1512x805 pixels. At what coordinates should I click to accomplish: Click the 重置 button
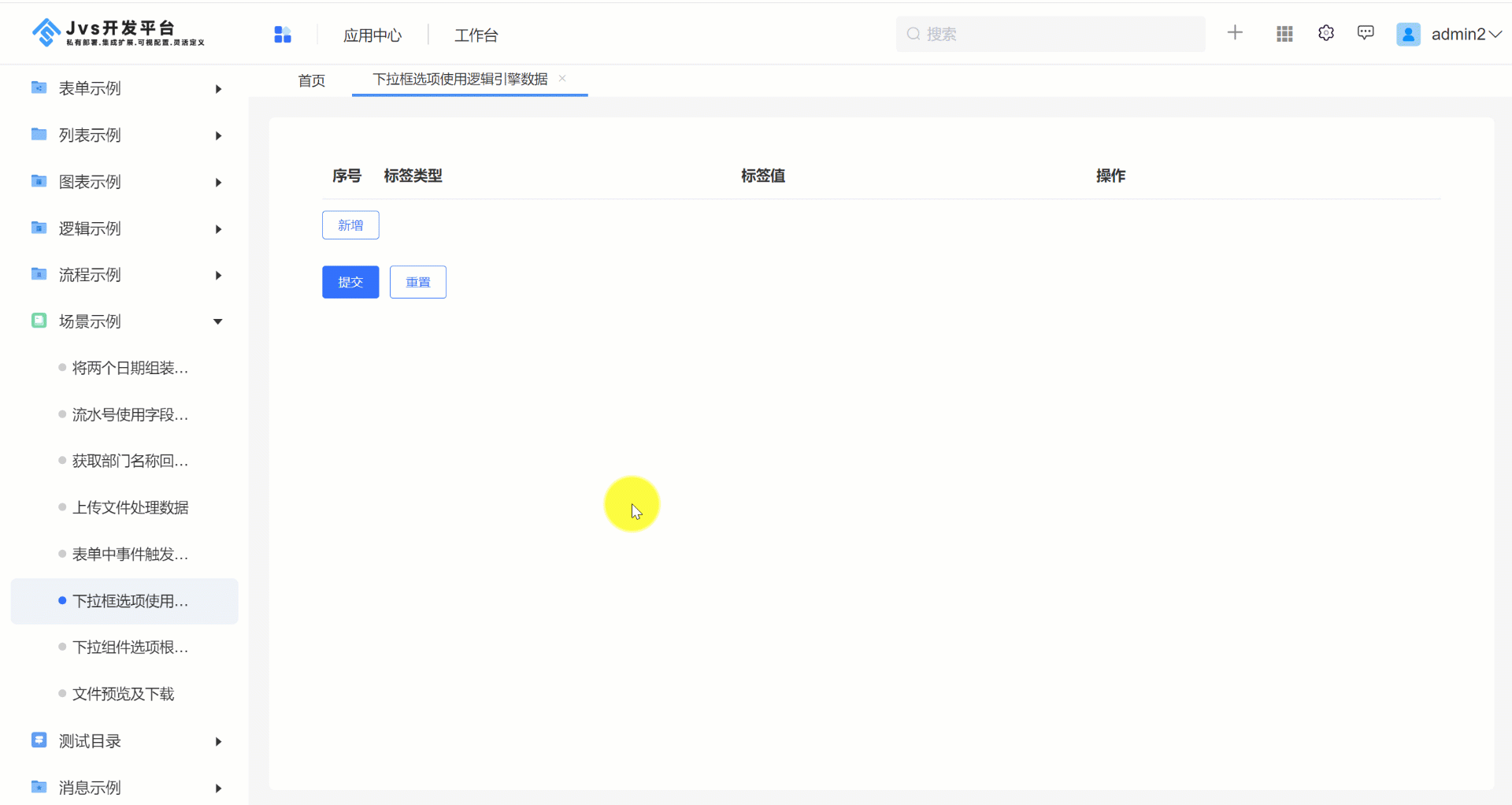pyautogui.click(x=418, y=282)
